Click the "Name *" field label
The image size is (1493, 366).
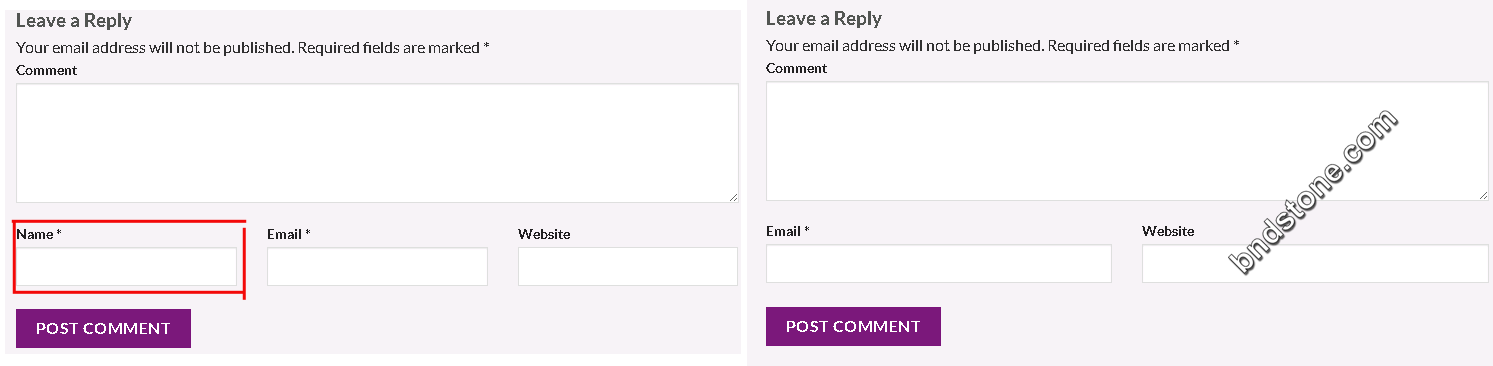(39, 234)
